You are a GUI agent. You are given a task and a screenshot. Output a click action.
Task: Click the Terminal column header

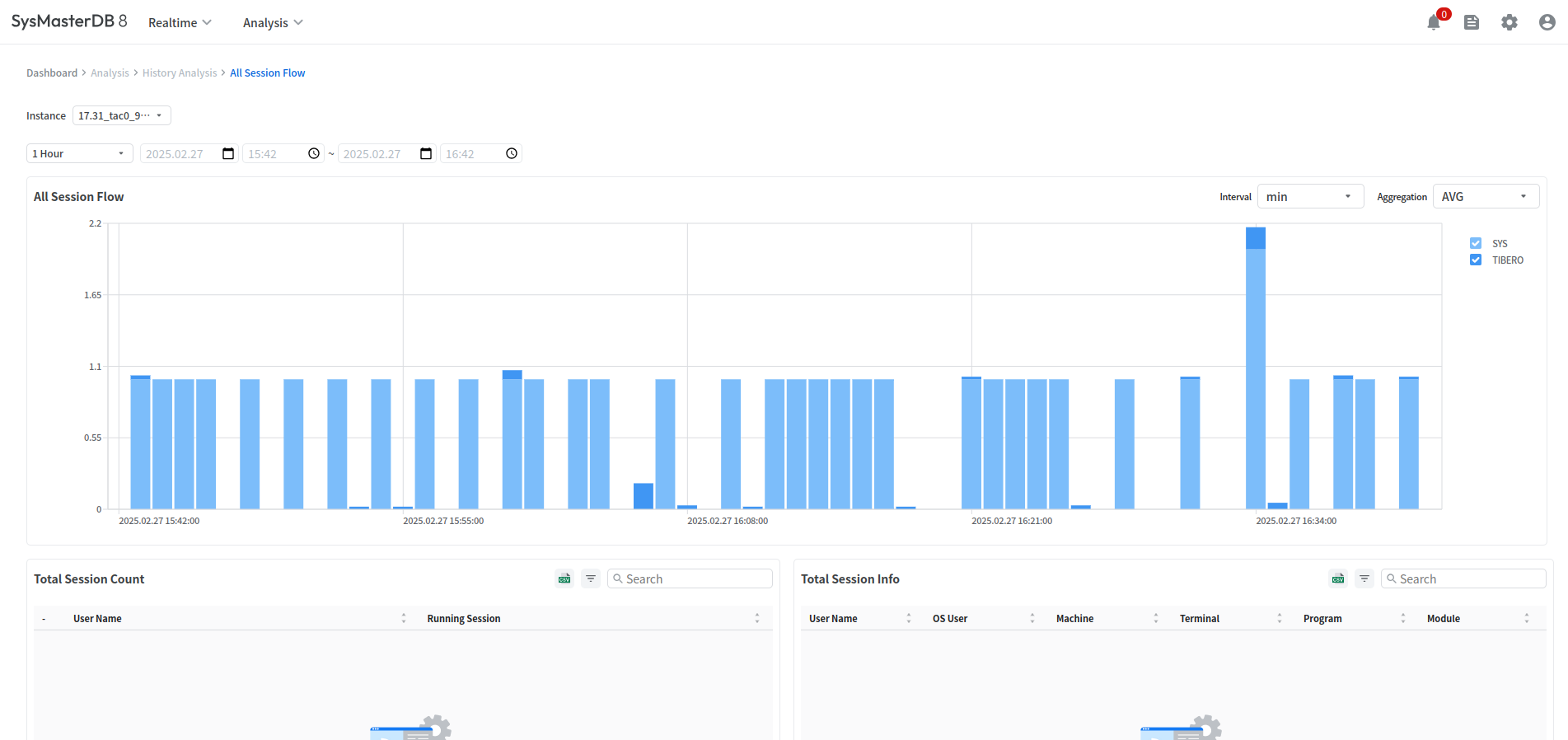point(1199,618)
